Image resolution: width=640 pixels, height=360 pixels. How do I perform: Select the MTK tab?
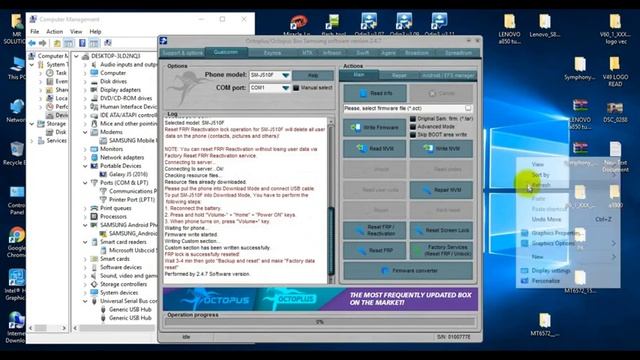point(307,53)
